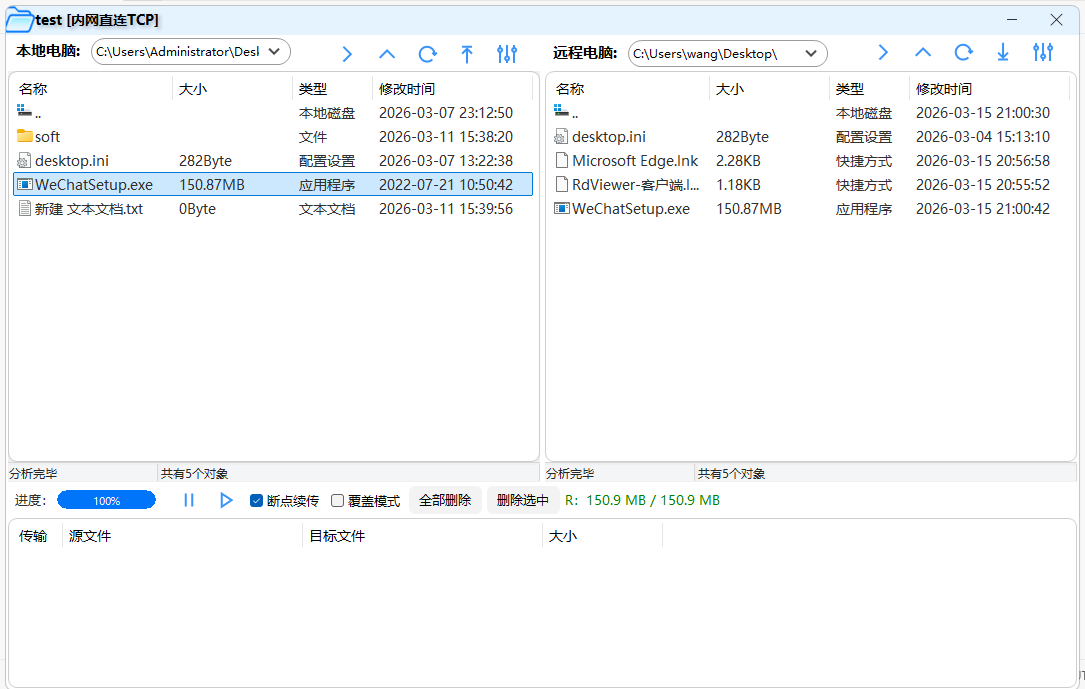1085x689 pixels.
Task: Start the transfer with play button
Action: coord(226,500)
